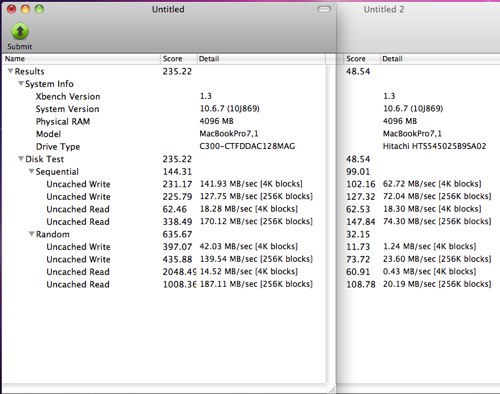Zoom the Untitled window with the green button
Image resolution: width=500 pixels, height=394 pixels.
click(39, 9)
